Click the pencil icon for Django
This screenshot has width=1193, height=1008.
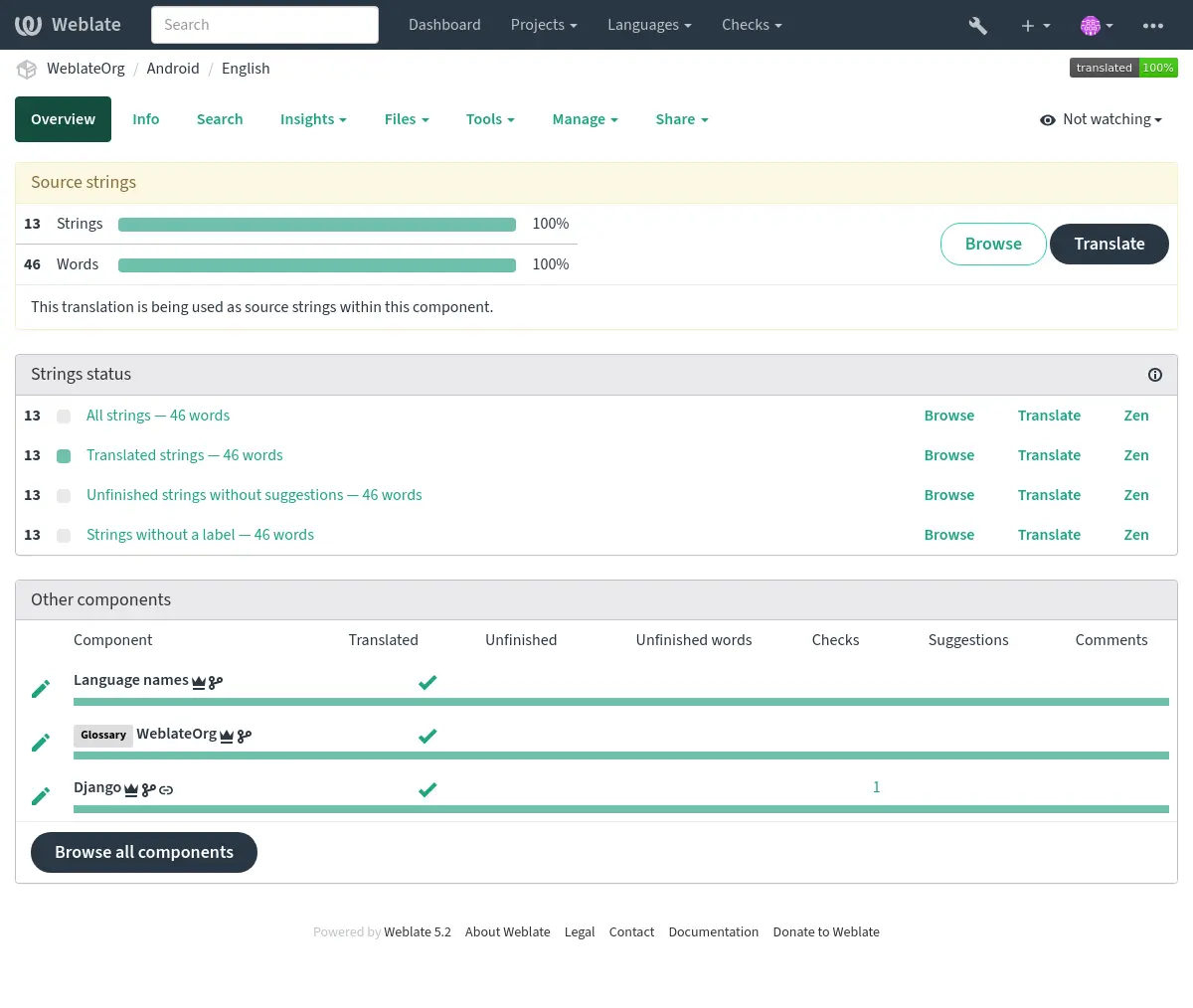coord(41,796)
